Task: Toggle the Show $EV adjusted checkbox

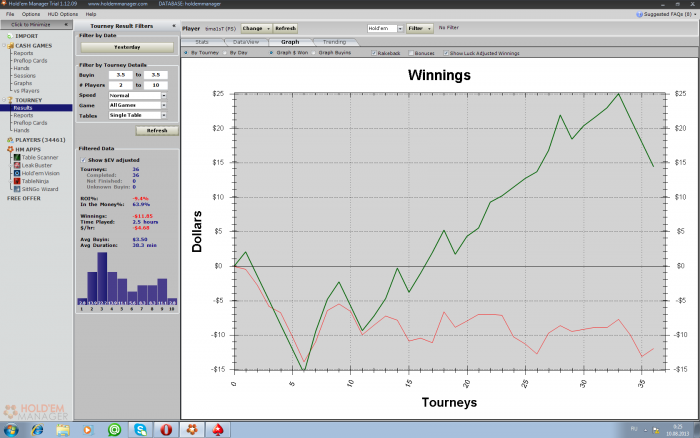Action: click(x=83, y=160)
